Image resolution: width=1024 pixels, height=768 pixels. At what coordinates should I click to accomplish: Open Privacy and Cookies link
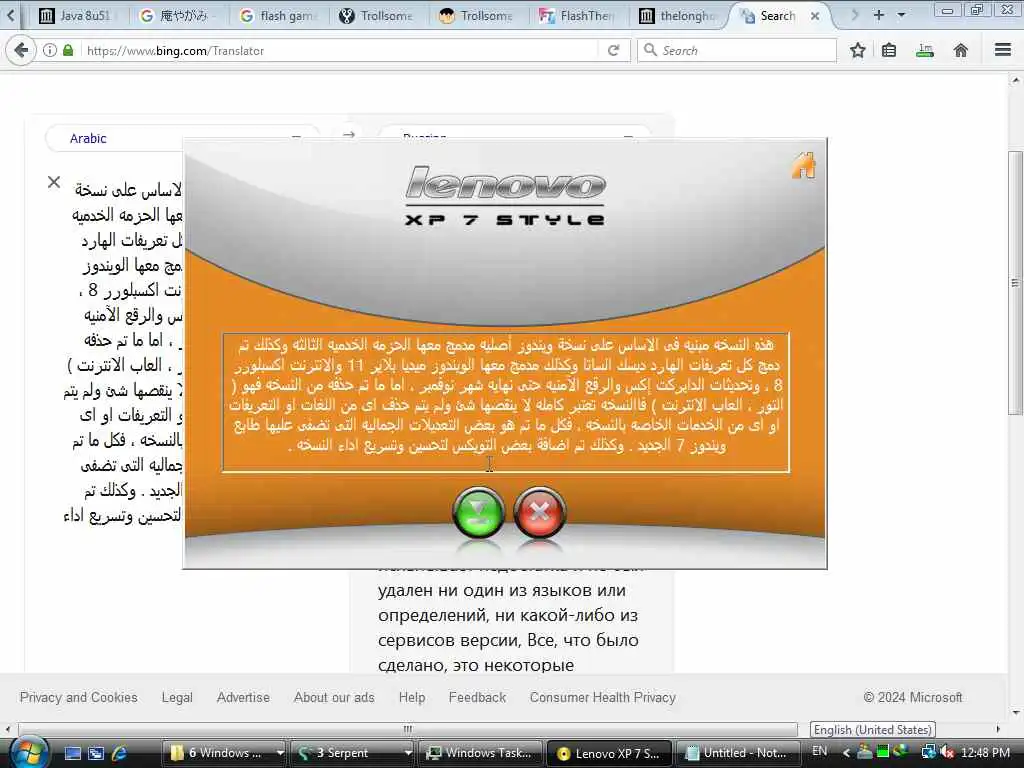pyautogui.click(x=78, y=697)
